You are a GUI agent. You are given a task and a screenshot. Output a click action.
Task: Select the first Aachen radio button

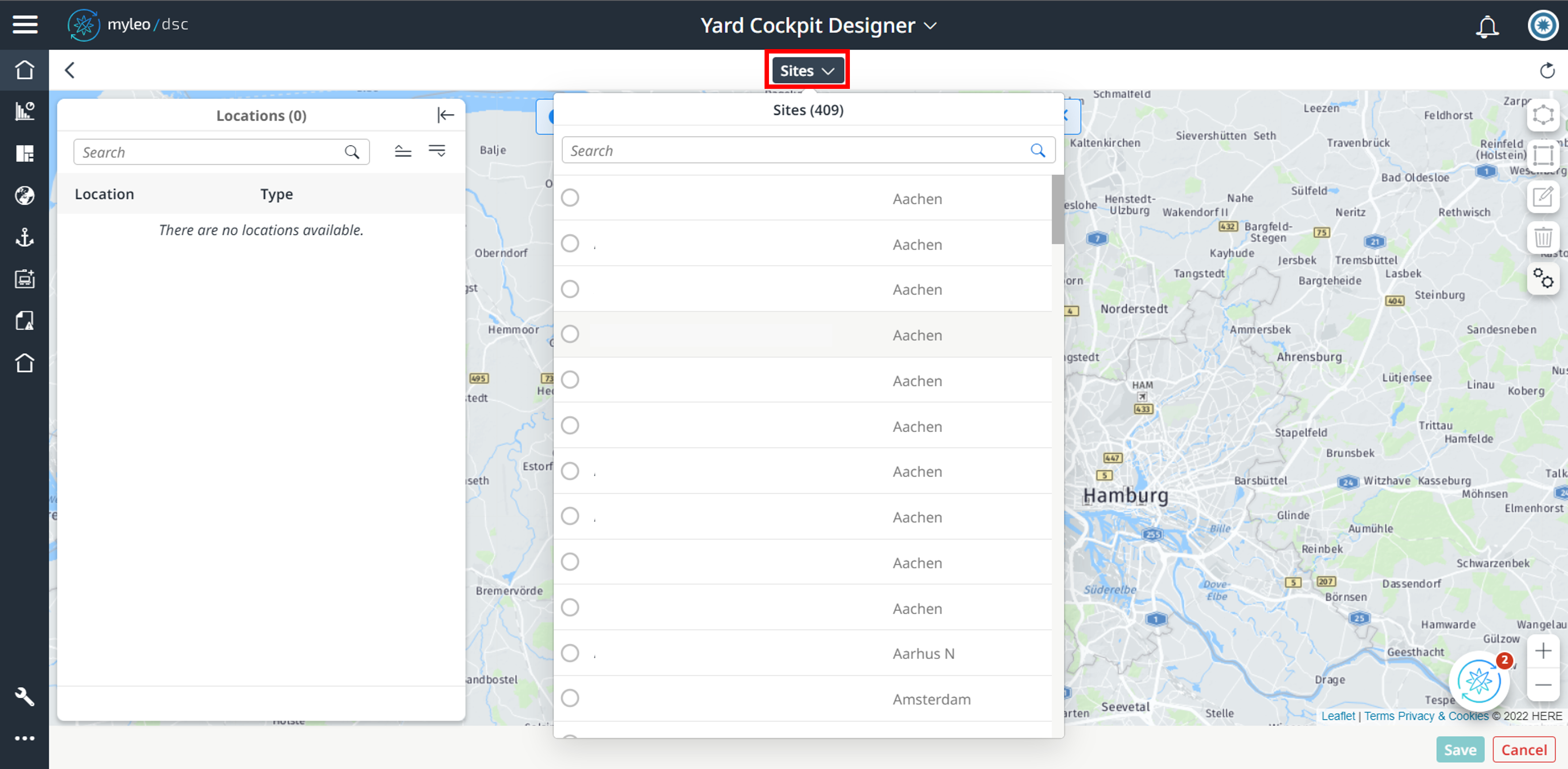pos(570,198)
